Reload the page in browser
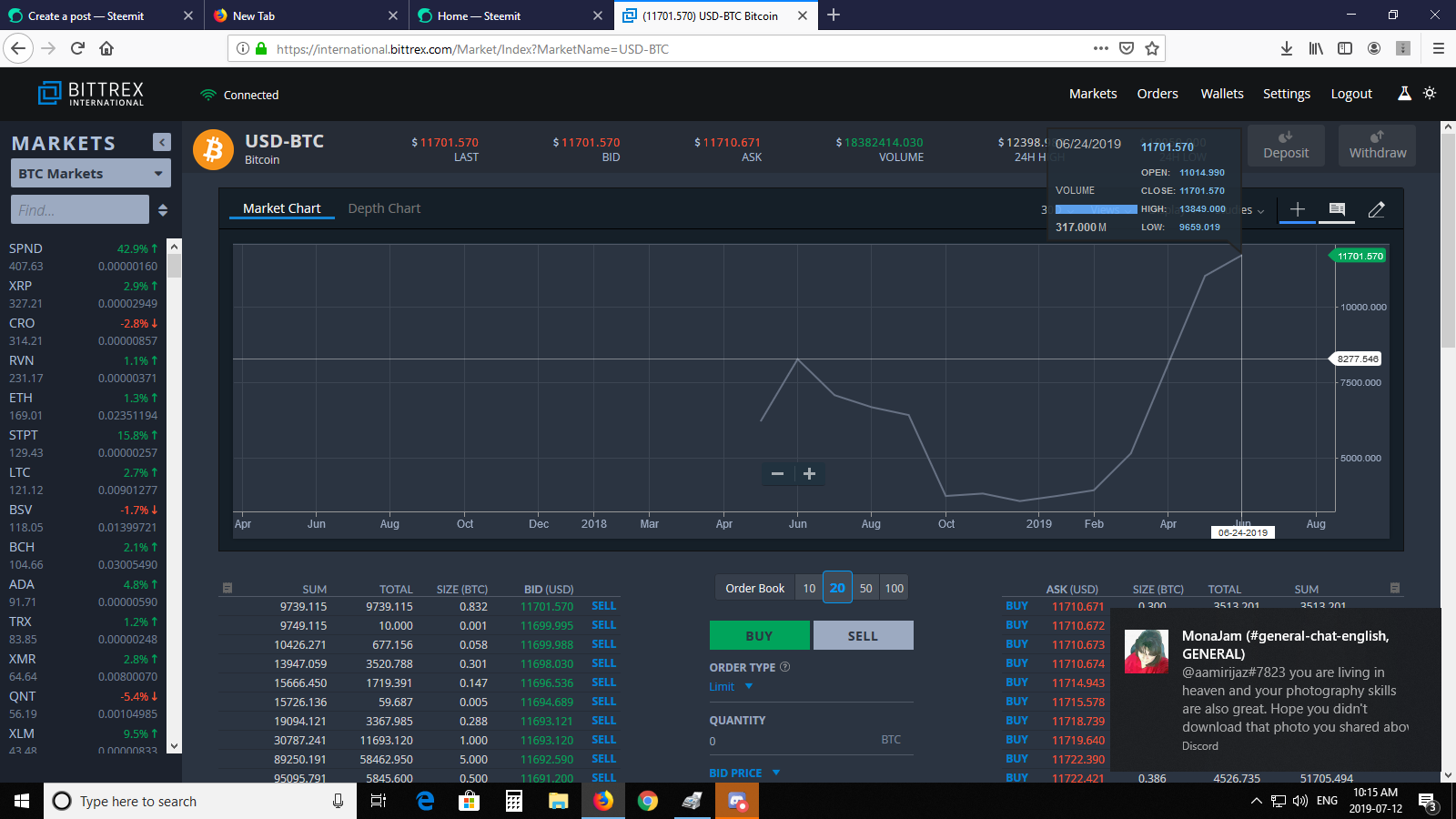The image size is (1456, 819). coord(77,48)
